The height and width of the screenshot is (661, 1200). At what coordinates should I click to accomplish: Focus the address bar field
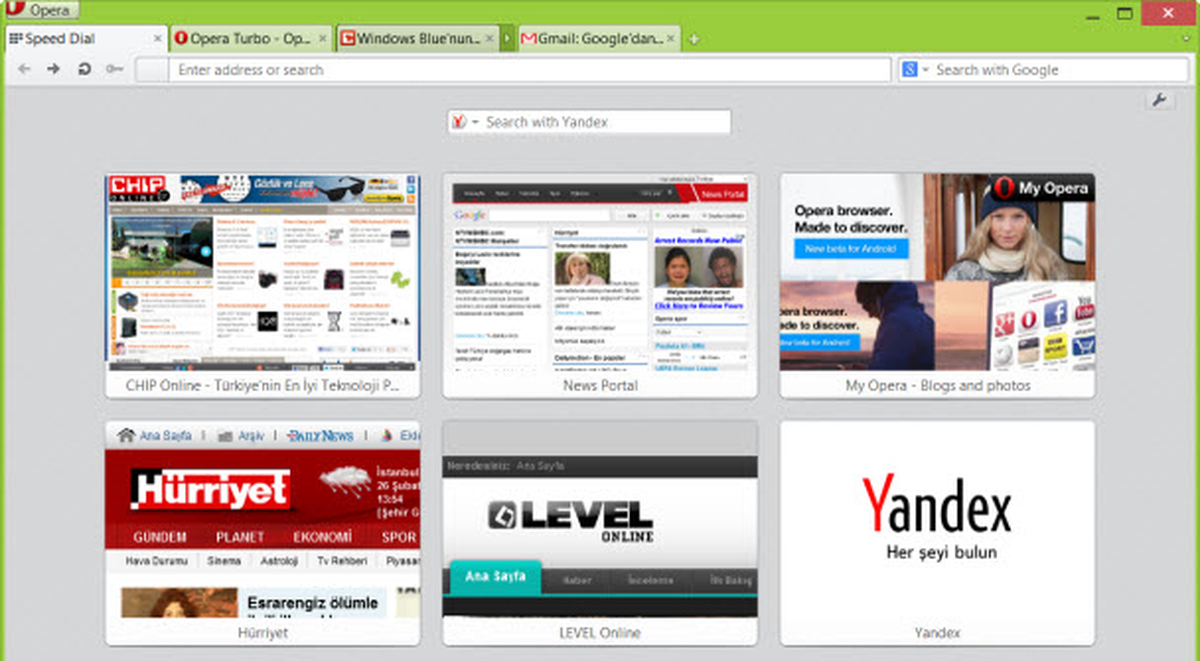[x=529, y=70]
